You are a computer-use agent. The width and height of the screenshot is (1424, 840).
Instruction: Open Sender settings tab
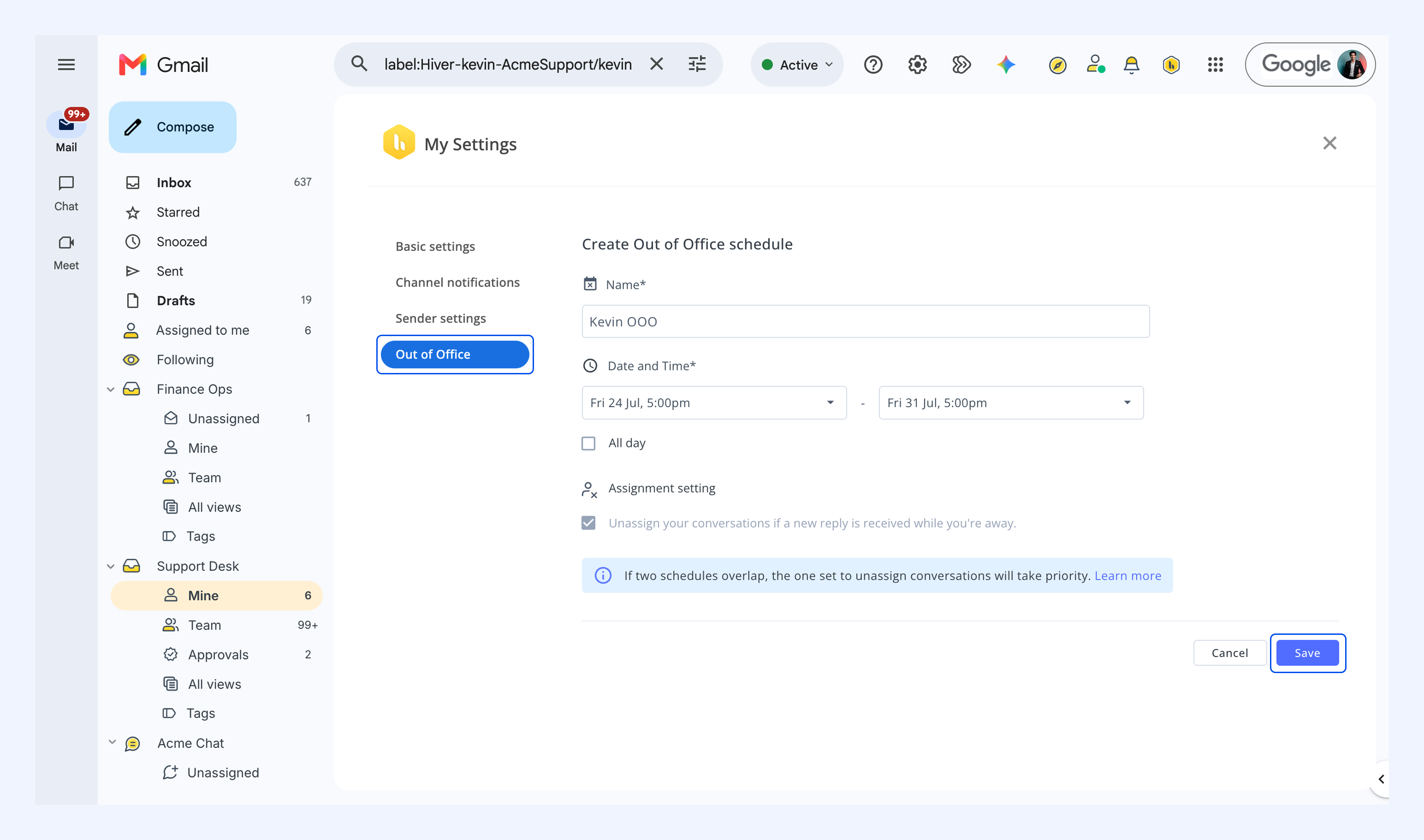click(x=440, y=319)
